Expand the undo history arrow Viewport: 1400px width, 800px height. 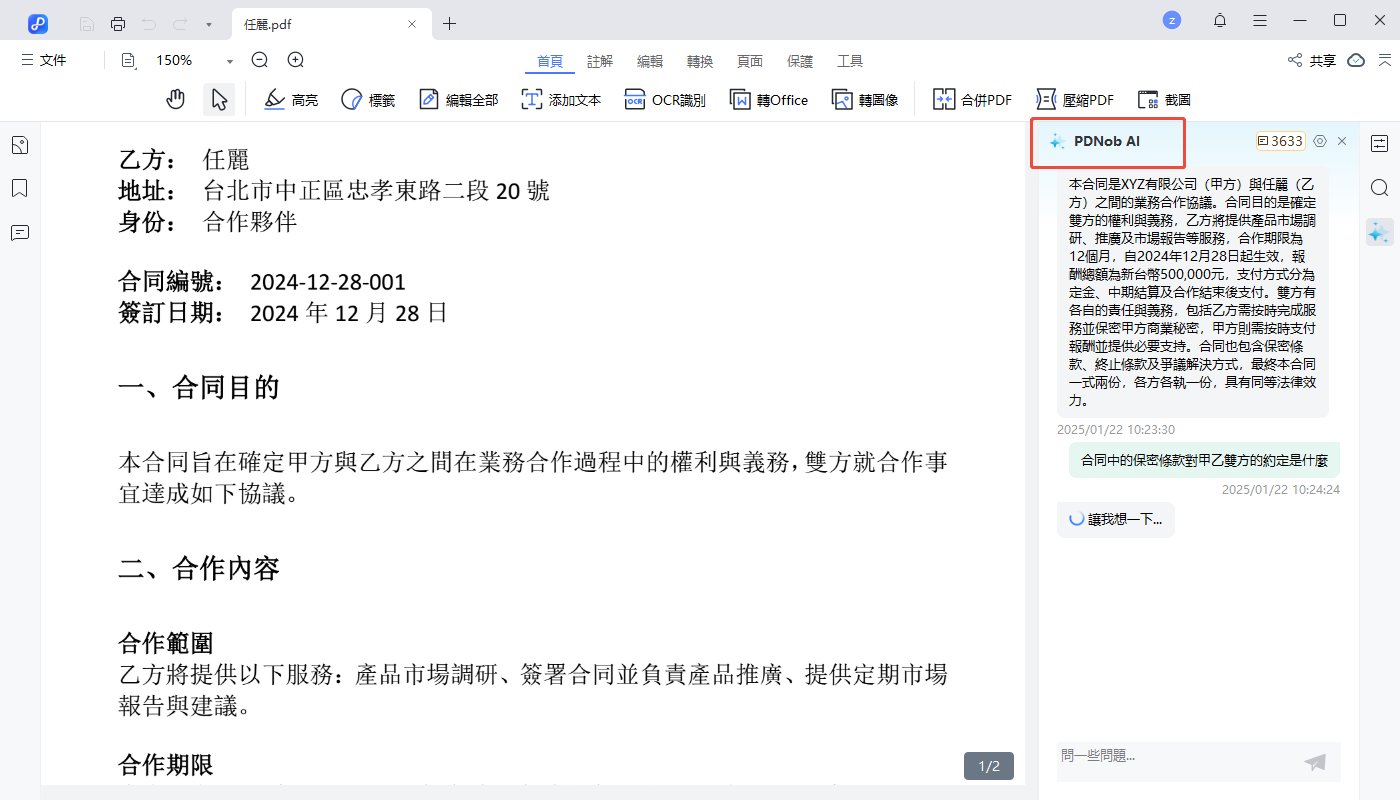coord(206,23)
